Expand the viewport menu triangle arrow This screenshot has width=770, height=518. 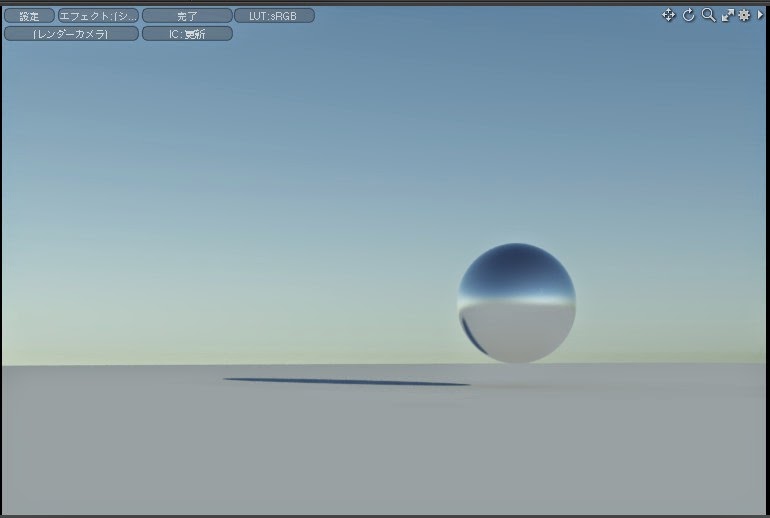click(x=760, y=15)
